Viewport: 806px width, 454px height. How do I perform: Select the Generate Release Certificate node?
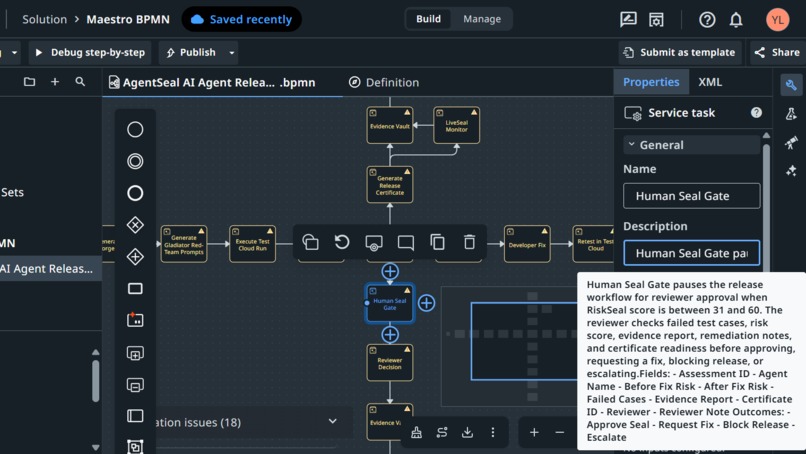[390, 185]
